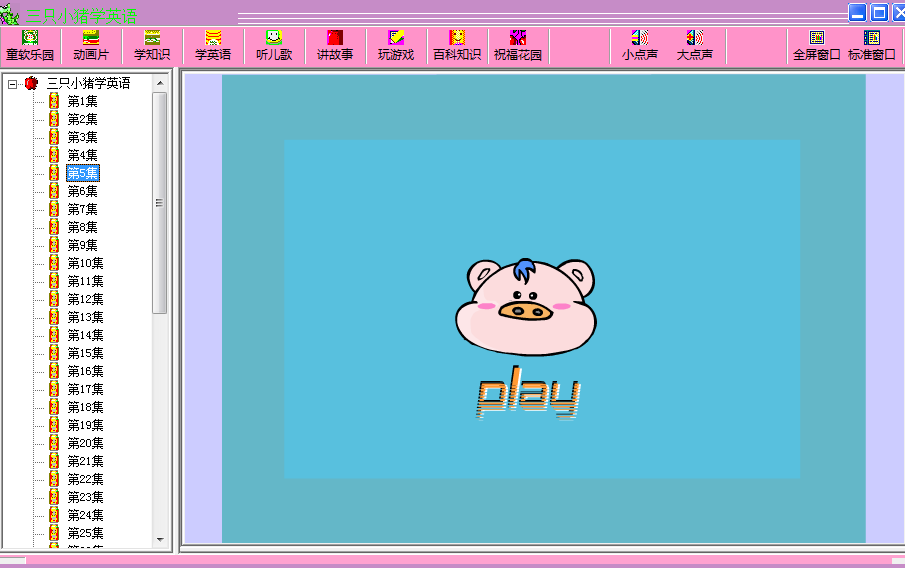Select episode 第11集
The image size is (905, 568).
point(85,281)
